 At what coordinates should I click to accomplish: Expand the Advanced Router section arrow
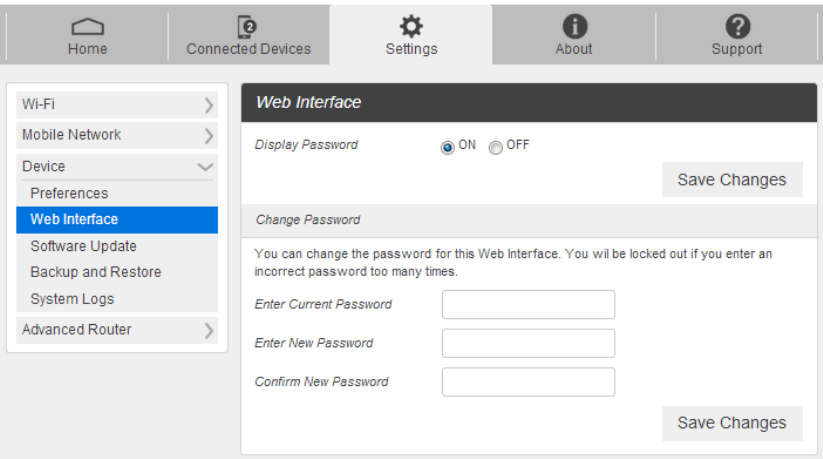click(x=208, y=330)
